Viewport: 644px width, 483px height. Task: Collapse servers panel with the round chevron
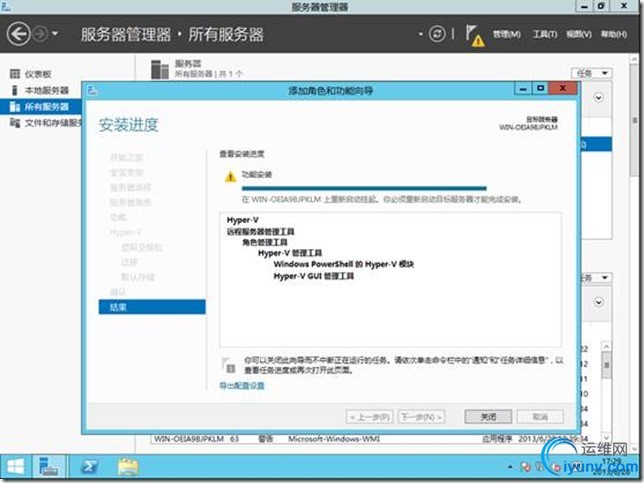pos(599,98)
